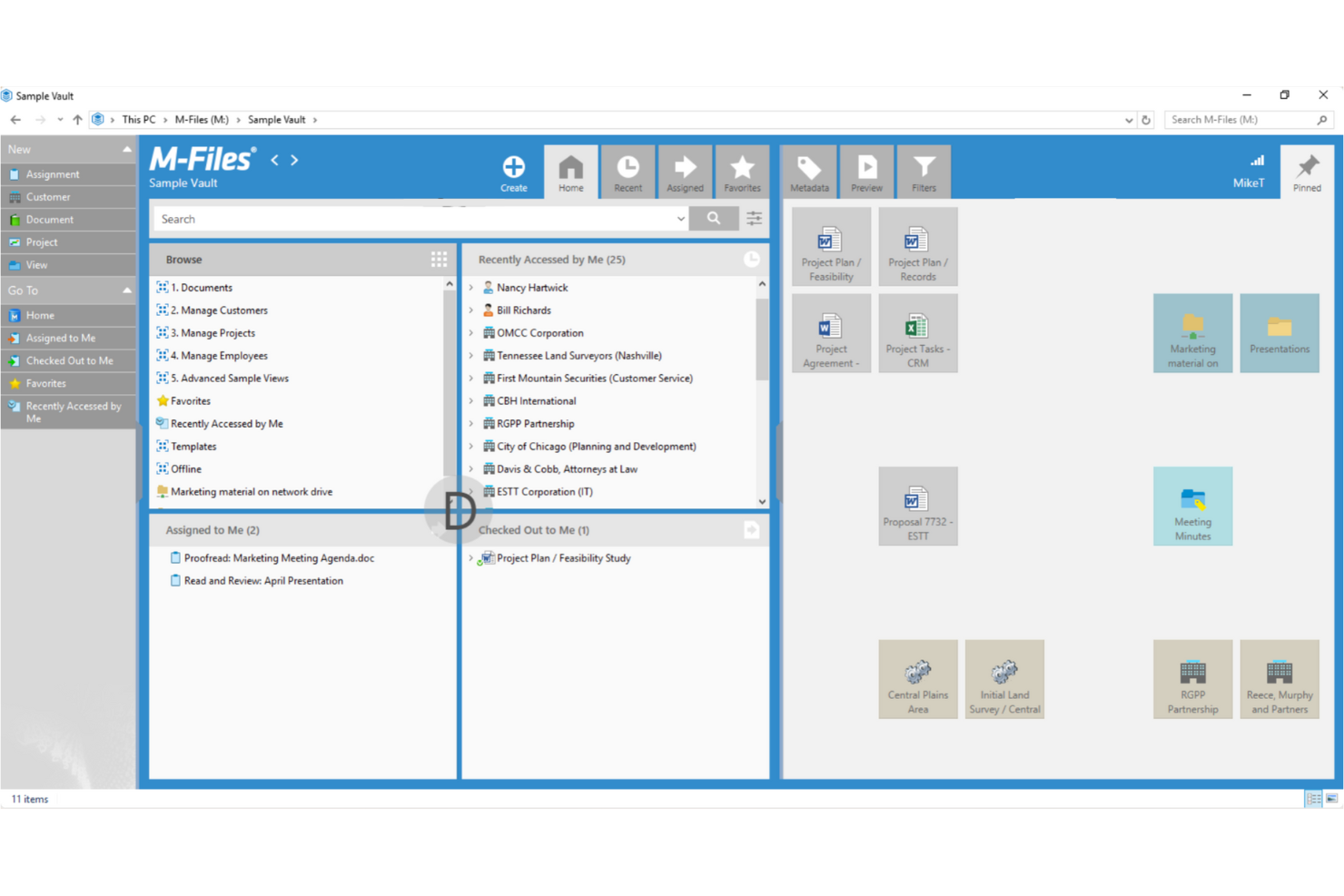Image resolution: width=1344 pixels, height=896 pixels.
Task: Click the Browse grid view icon
Action: point(439,260)
